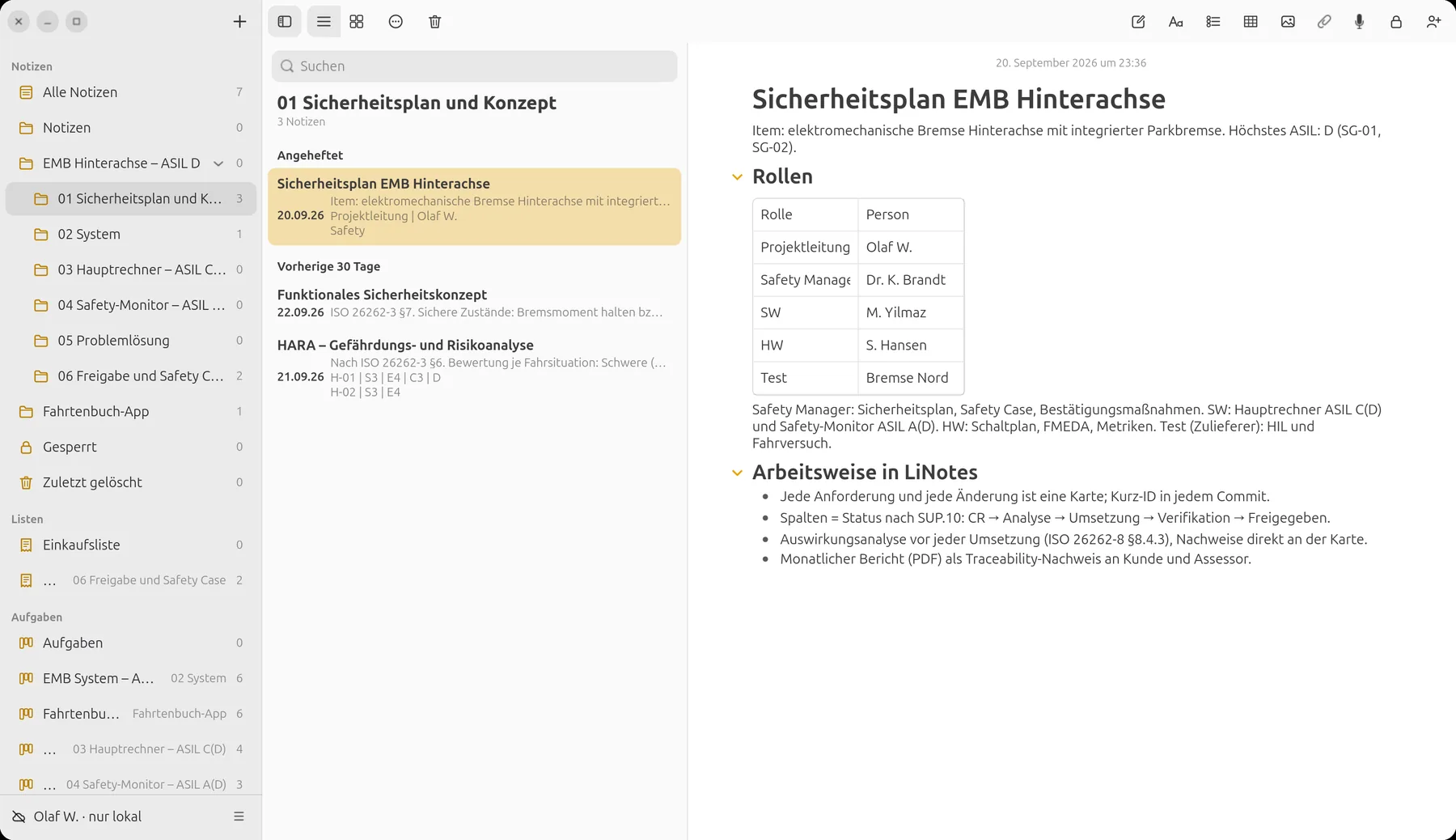Insert a checklist using toolbar icon
The width and height of the screenshot is (1456, 840).
tap(1213, 22)
